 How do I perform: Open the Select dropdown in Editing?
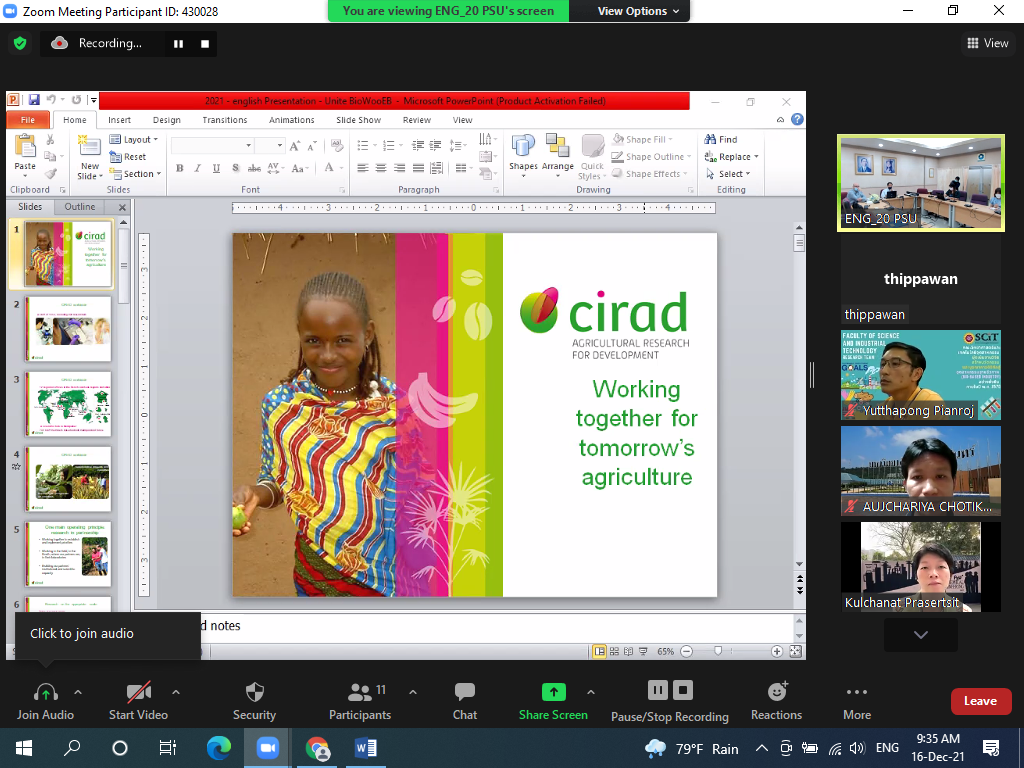728,174
